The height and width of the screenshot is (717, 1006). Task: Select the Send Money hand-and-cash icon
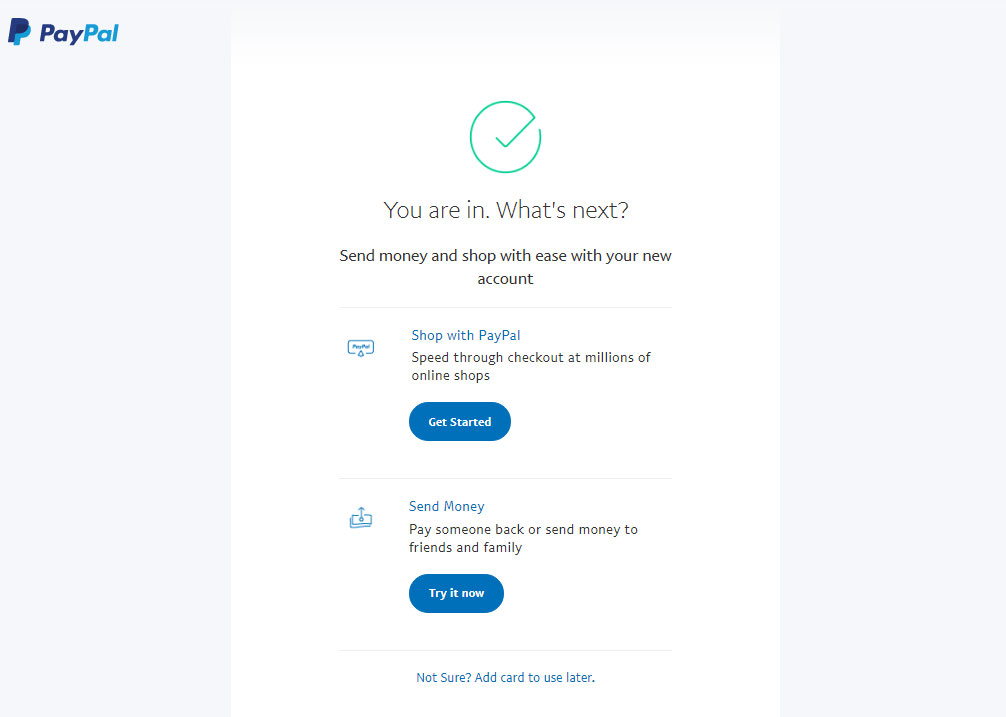pyautogui.click(x=361, y=518)
